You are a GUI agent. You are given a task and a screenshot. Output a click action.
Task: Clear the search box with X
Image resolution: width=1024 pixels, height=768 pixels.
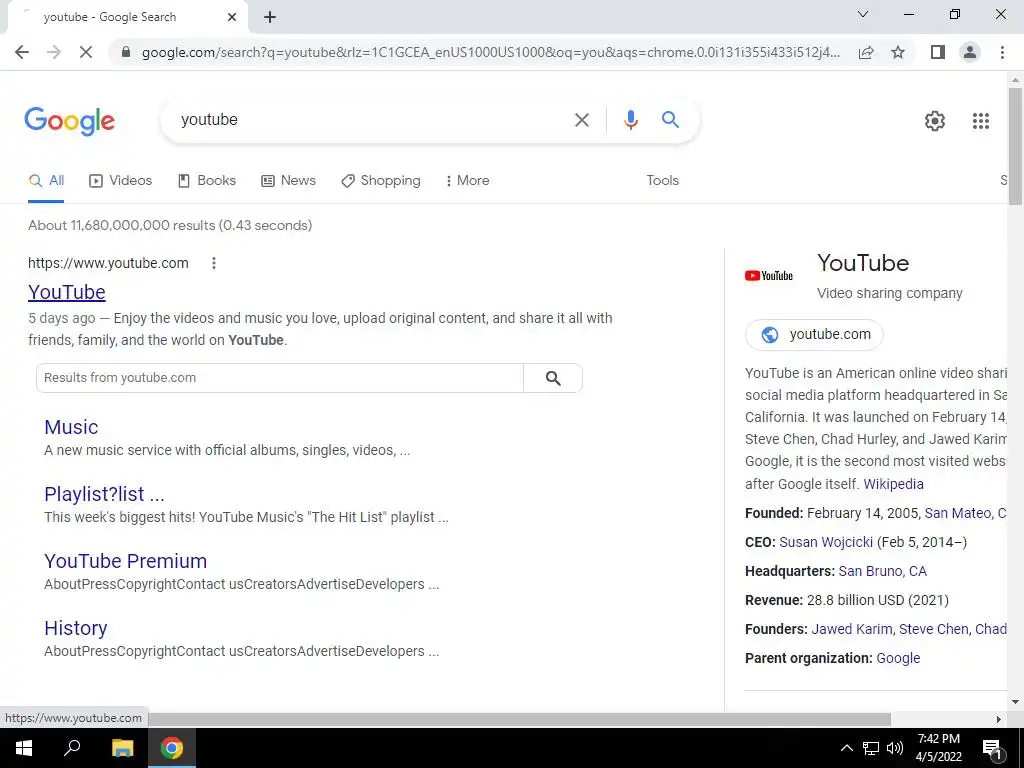[x=581, y=120]
